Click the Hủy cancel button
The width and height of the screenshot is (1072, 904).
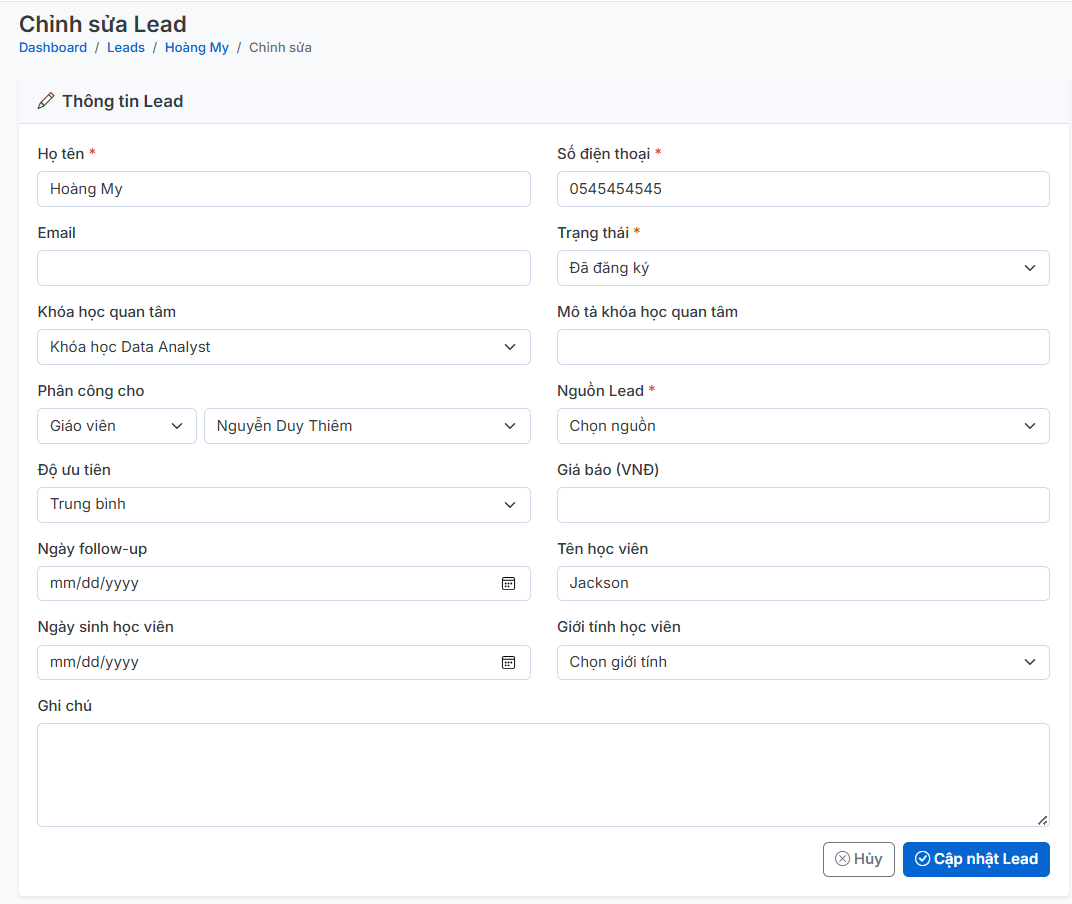pyautogui.click(x=858, y=859)
